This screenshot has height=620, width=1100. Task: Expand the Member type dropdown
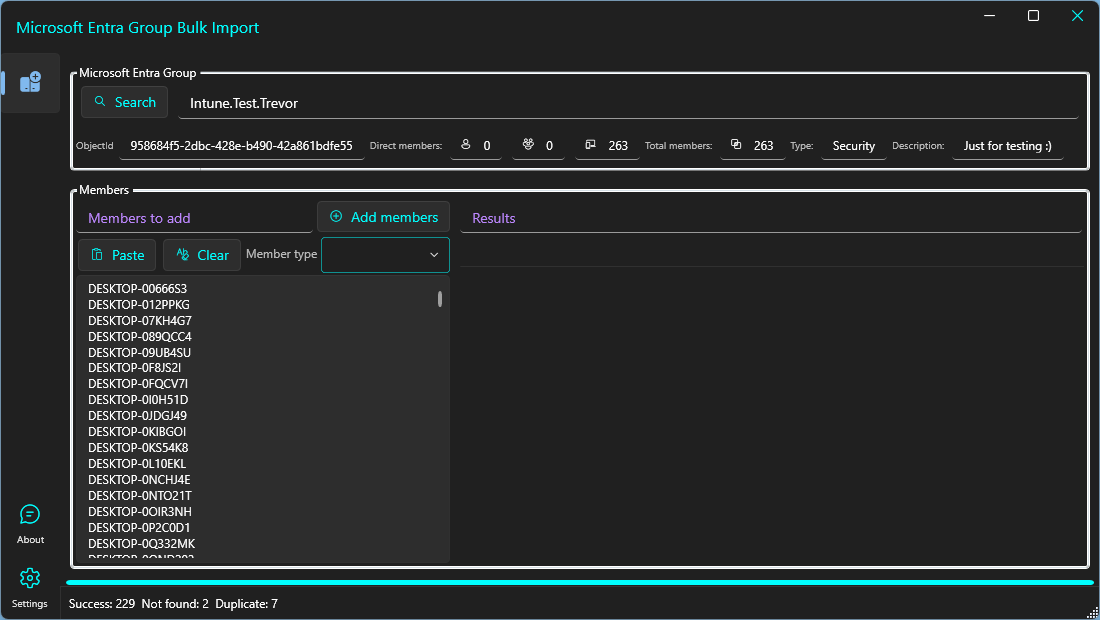pos(385,255)
